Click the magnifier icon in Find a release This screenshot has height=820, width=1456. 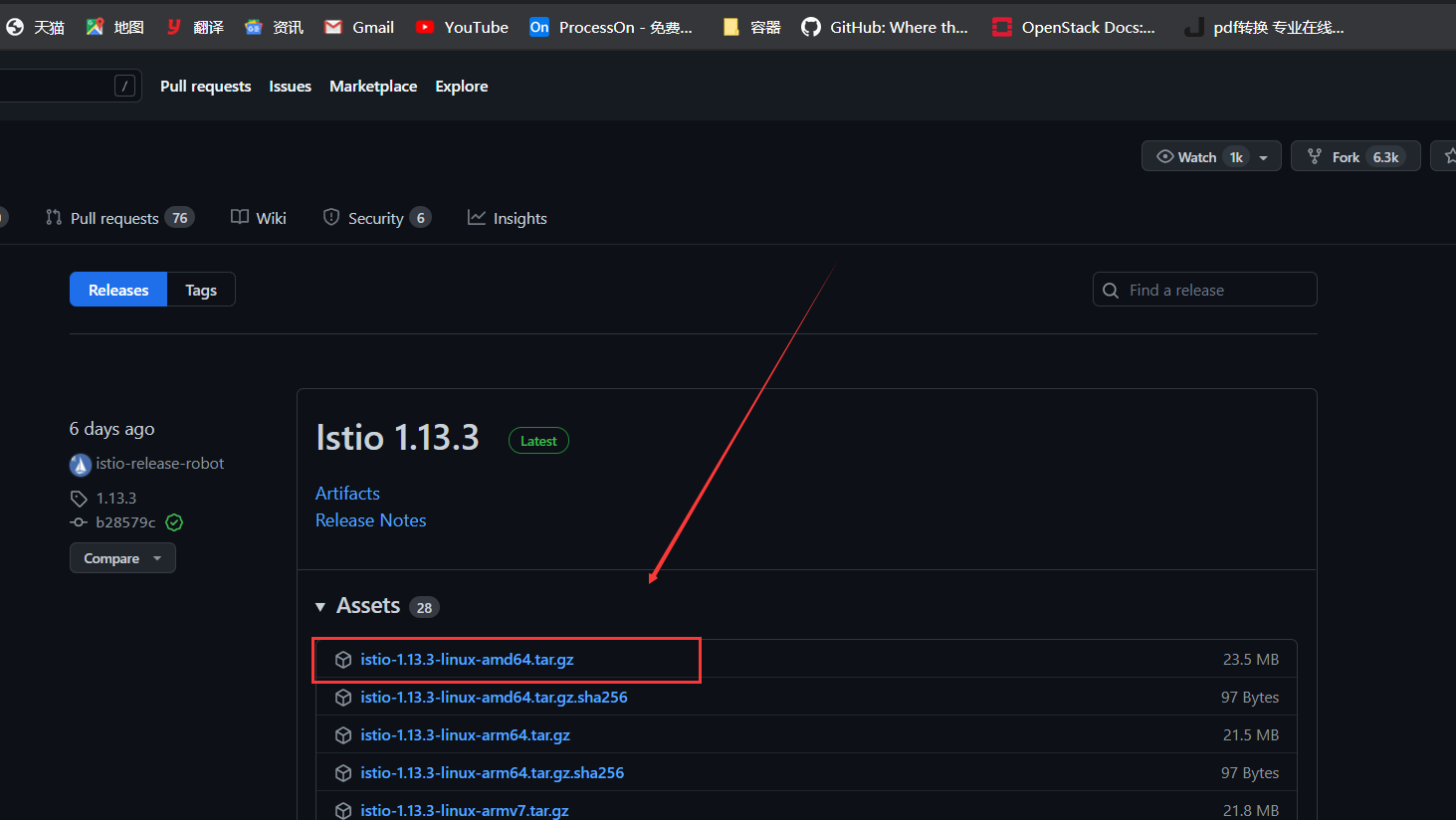point(1111,291)
